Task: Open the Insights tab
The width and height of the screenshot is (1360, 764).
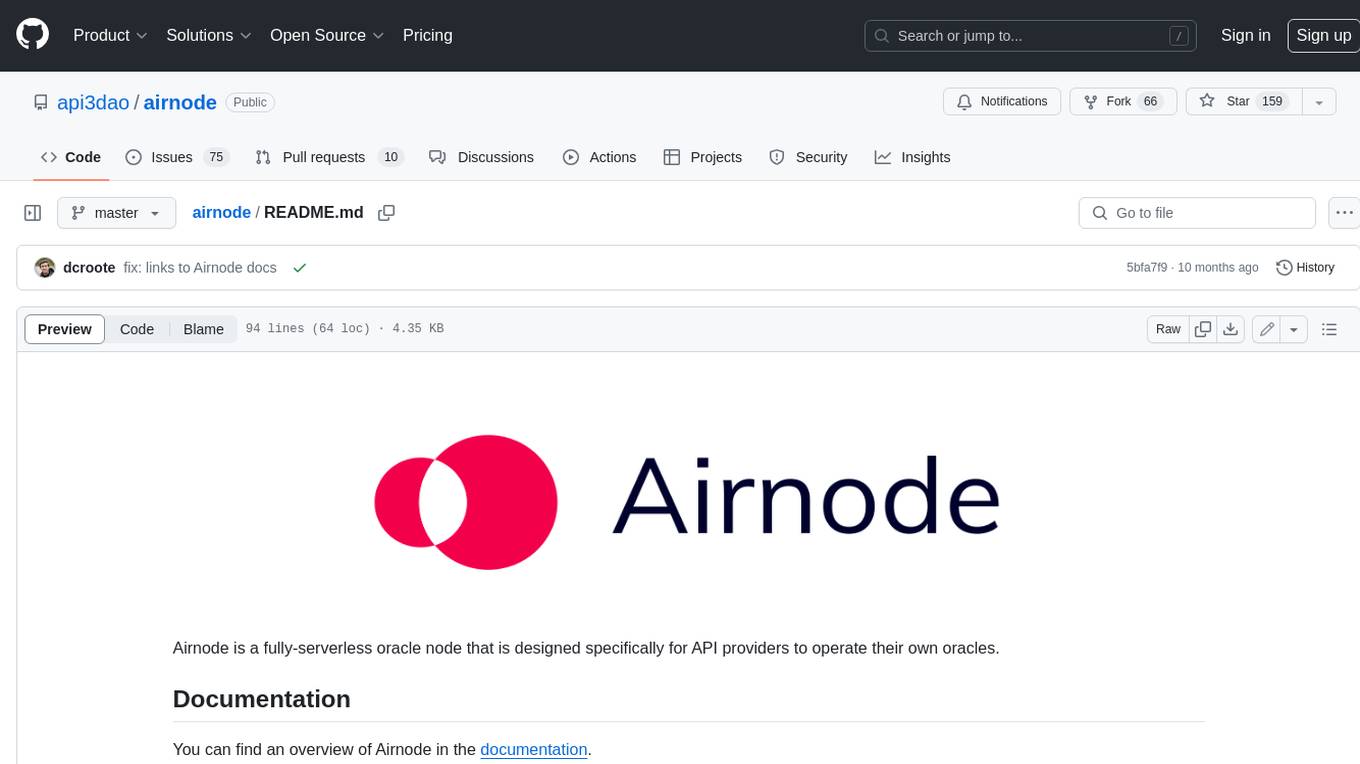Action: coord(912,157)
